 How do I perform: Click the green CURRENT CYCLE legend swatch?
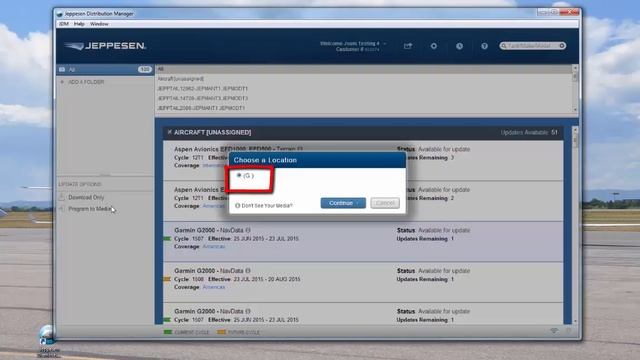tap(168, 332)
